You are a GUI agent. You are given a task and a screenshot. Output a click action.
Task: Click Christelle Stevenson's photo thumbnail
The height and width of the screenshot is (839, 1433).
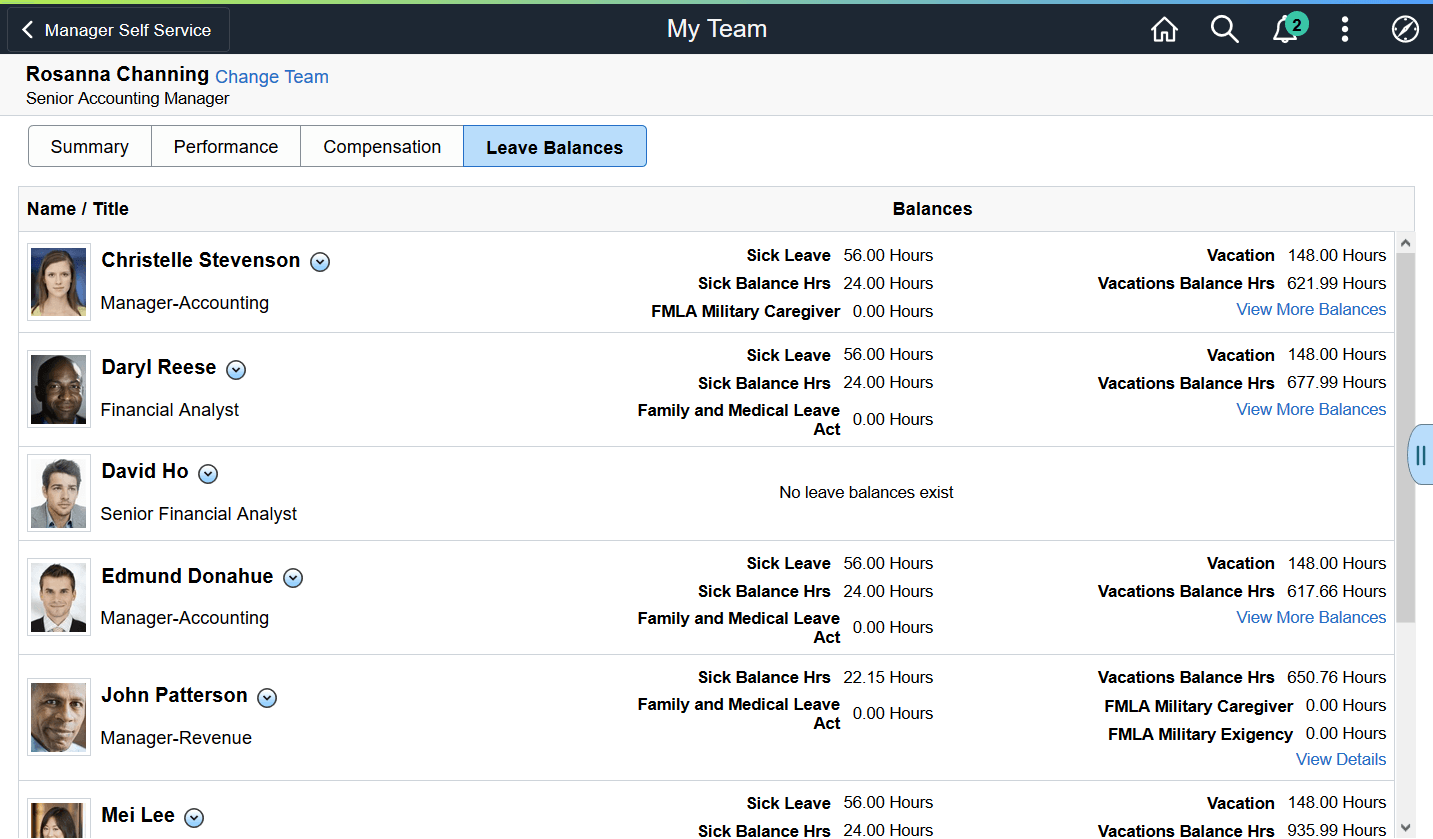[x=59, y=282]
